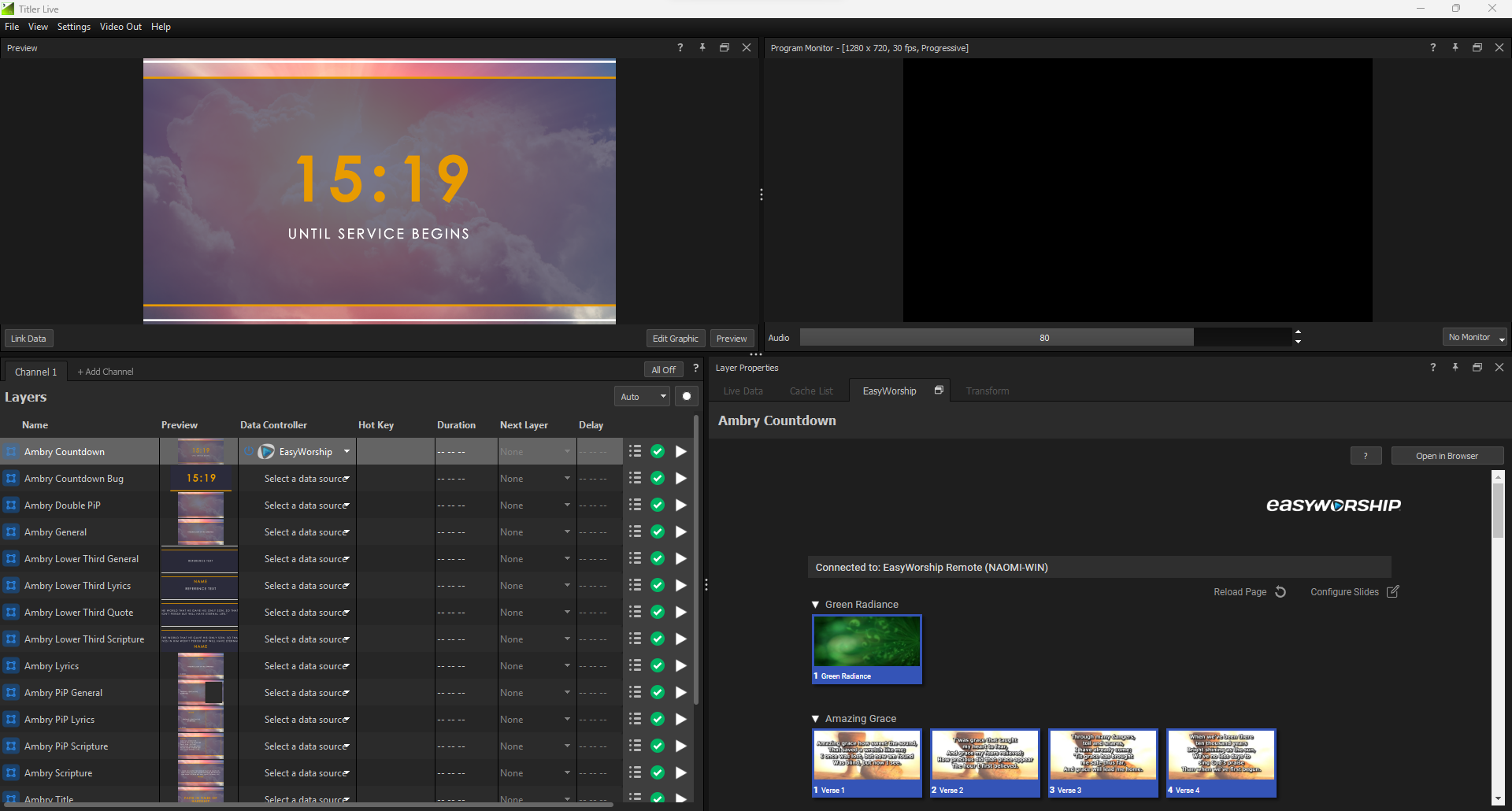
Task: Adjust the Audio level slider
Action: [x=1044, y=338]
